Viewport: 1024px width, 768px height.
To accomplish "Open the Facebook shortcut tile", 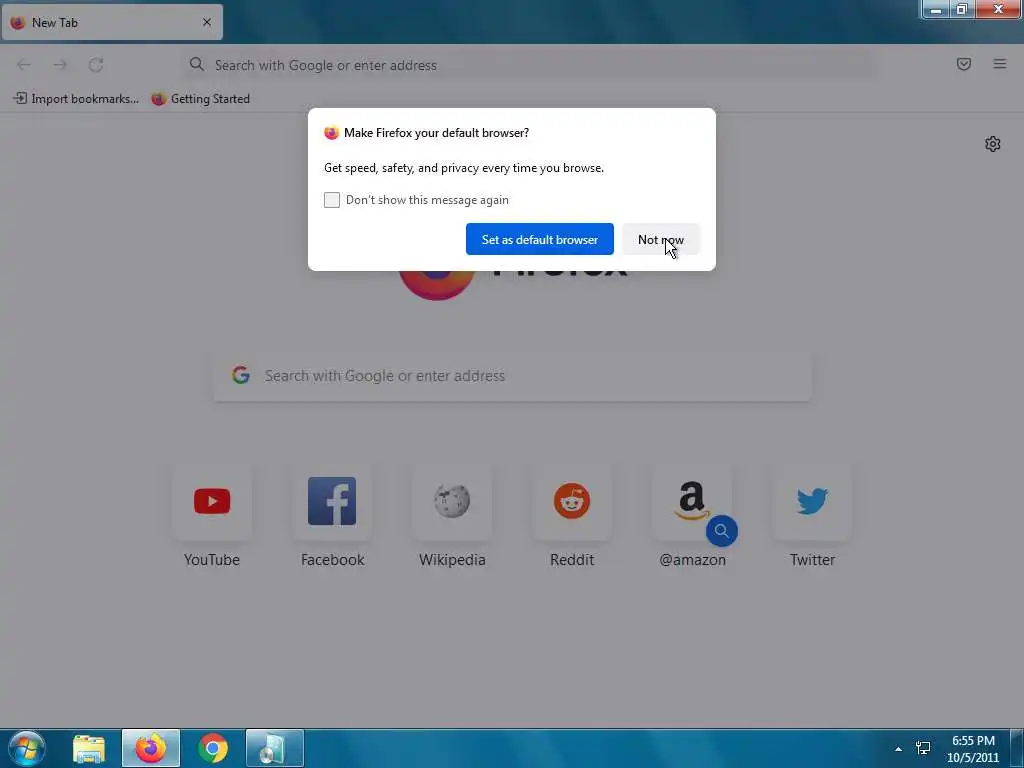I will pyautogui.click(x=332, y=502).
